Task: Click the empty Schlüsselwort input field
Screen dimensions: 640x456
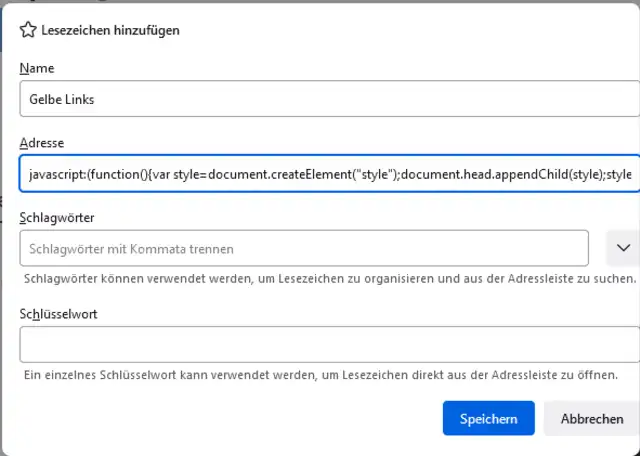Action: (327, 345)
